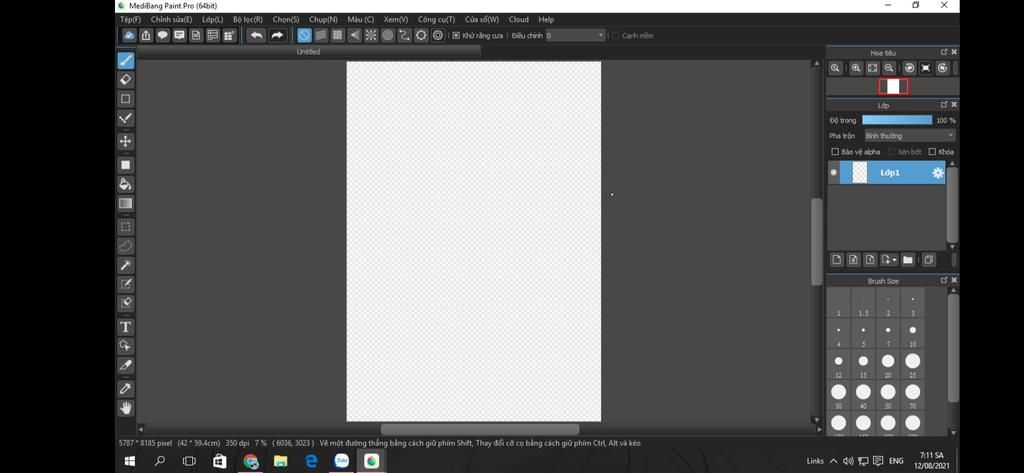Zoom out button in Hoa tiêu navigator
Screen dimensions: 1024x473
coord(889,68)
